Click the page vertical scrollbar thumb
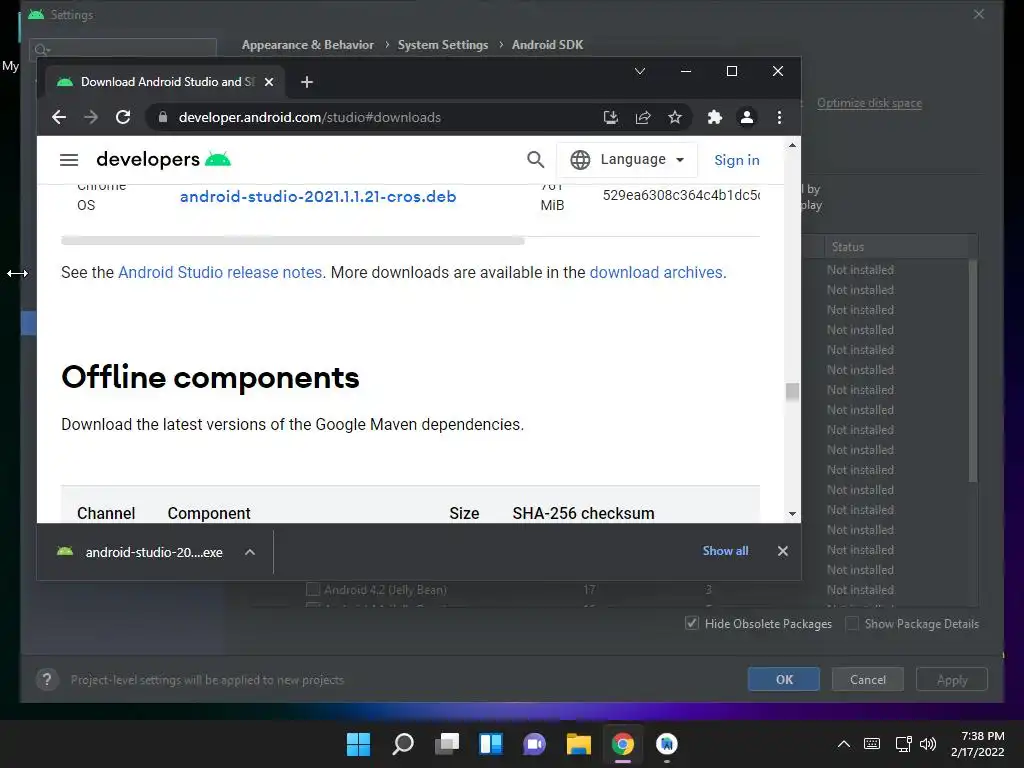 [792, 391]
